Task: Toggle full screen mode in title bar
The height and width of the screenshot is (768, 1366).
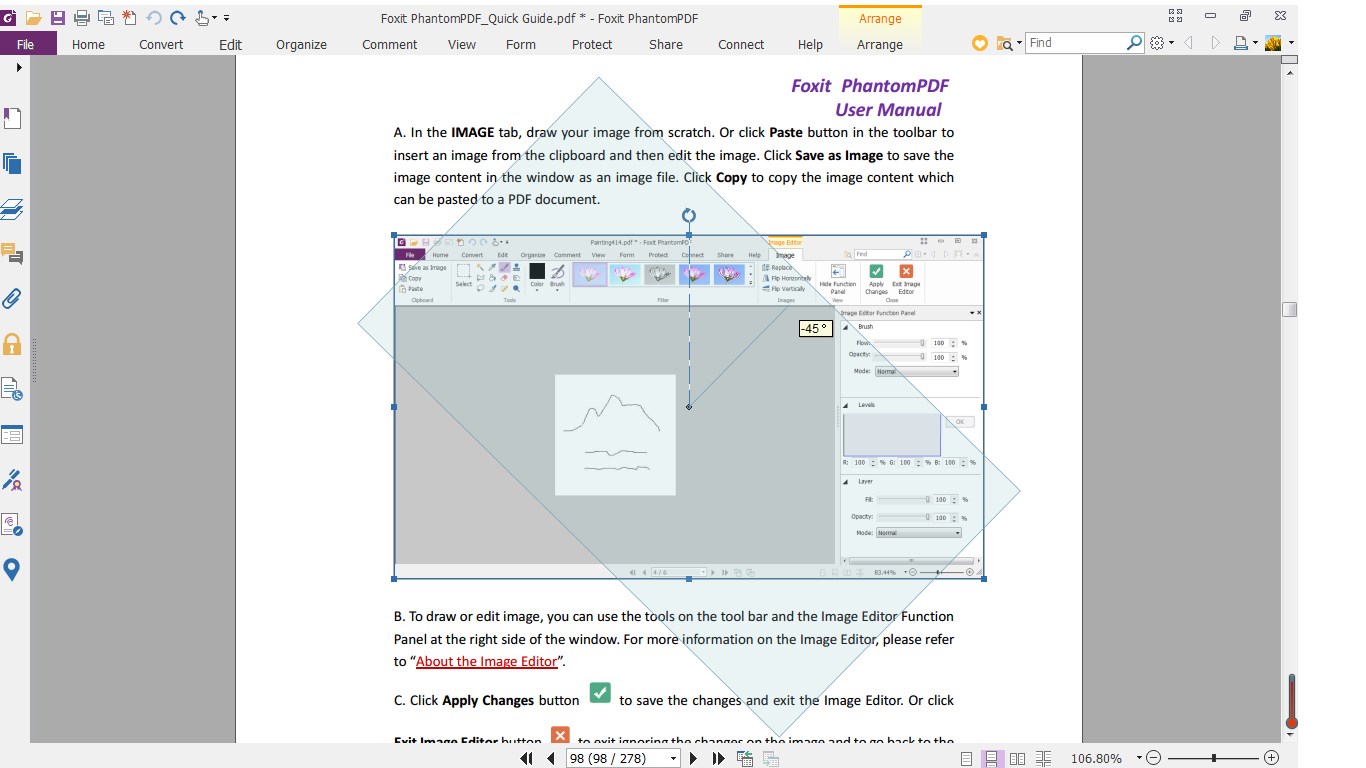Action: coord(1176,16)
